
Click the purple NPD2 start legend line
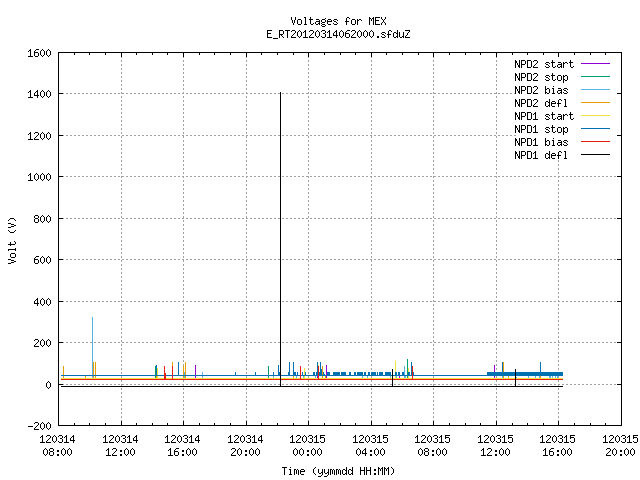click(596, 64)
